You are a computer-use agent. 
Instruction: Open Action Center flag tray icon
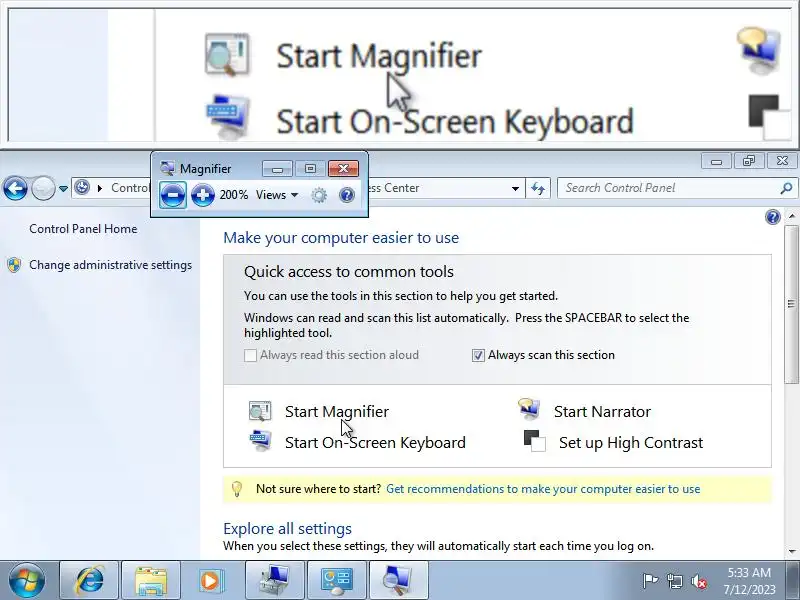[650, 581]
